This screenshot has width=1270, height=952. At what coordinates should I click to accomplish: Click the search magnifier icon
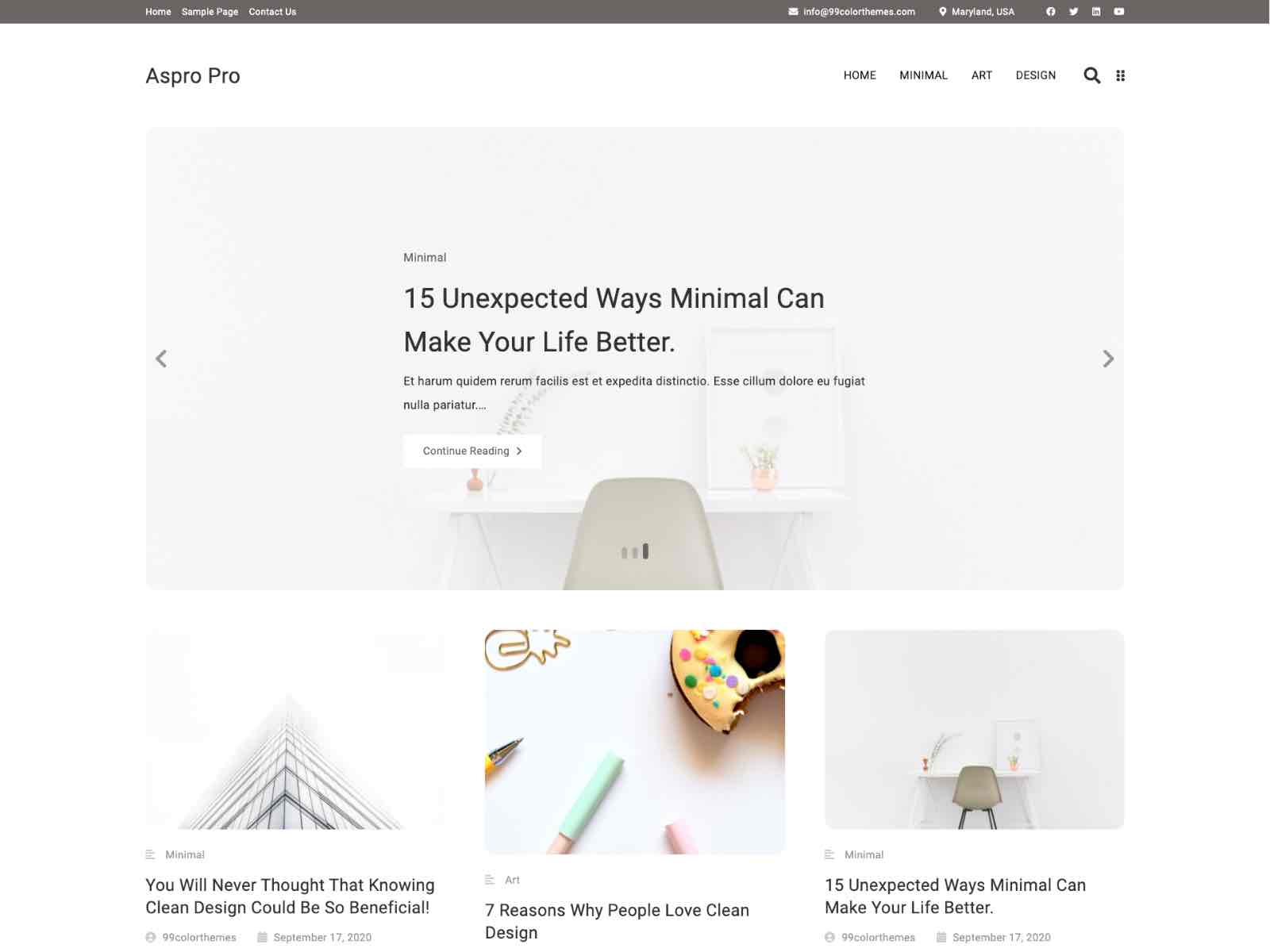pyautogui.click(x=1092, y=75)
